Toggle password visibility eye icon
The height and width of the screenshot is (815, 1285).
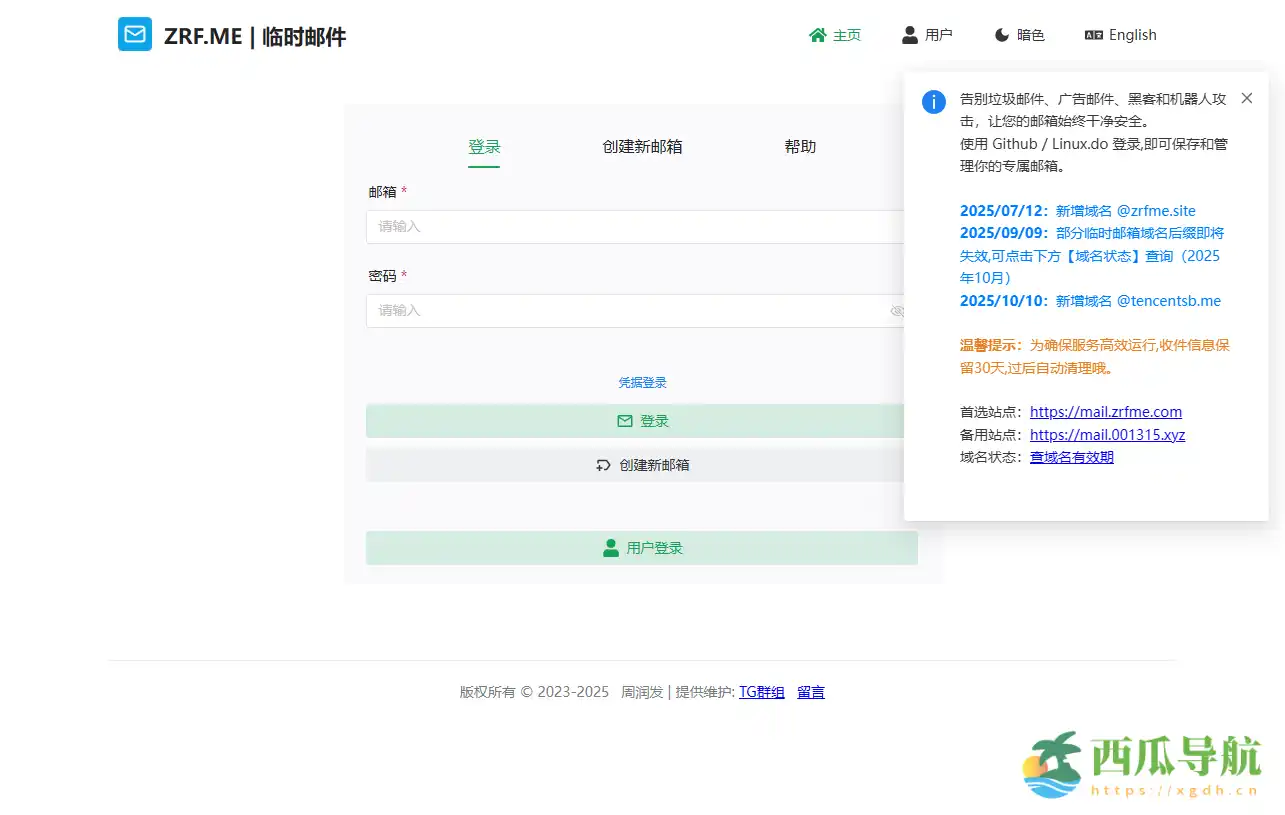pos(897,311)
